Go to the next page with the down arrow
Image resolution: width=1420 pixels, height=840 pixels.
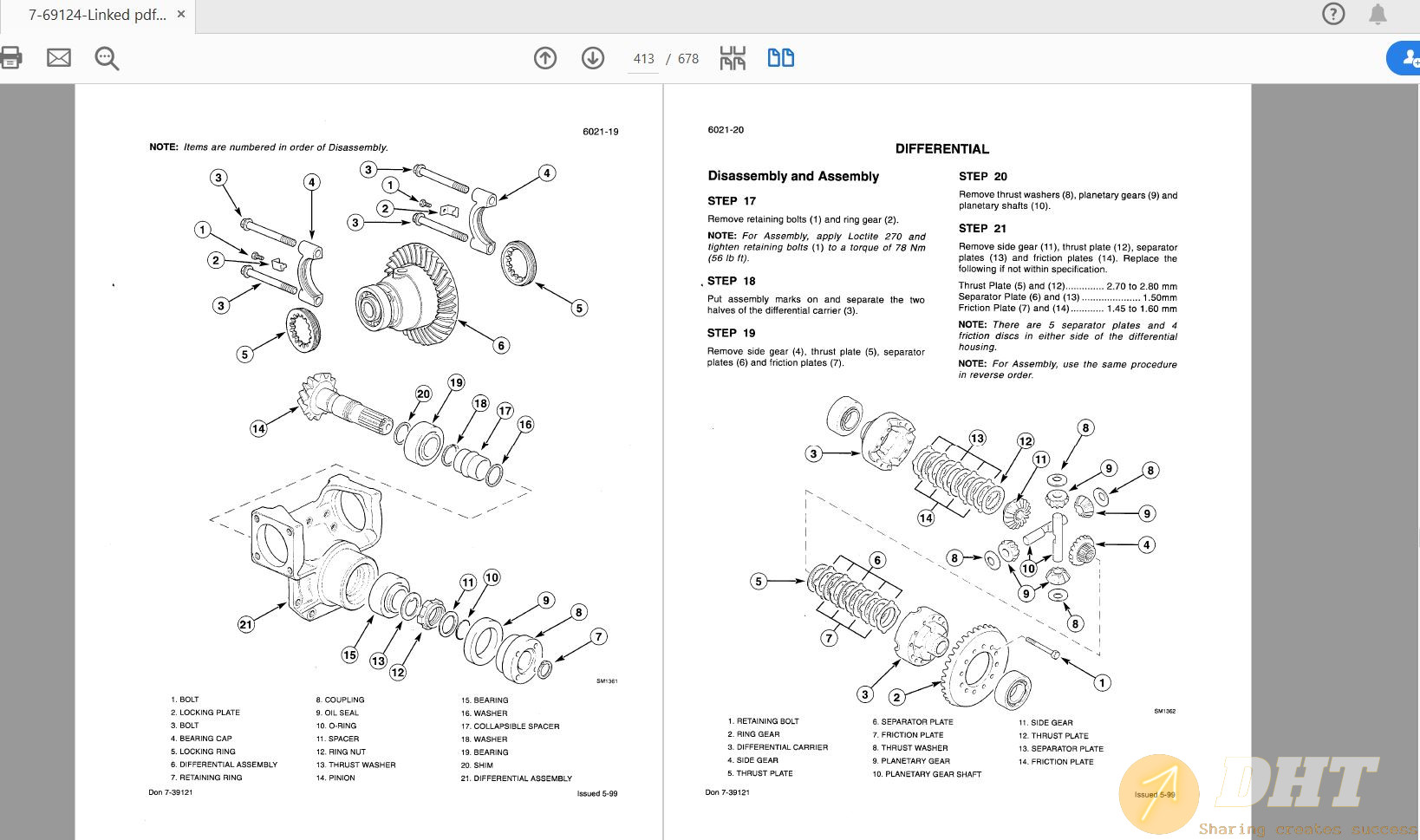592,58
